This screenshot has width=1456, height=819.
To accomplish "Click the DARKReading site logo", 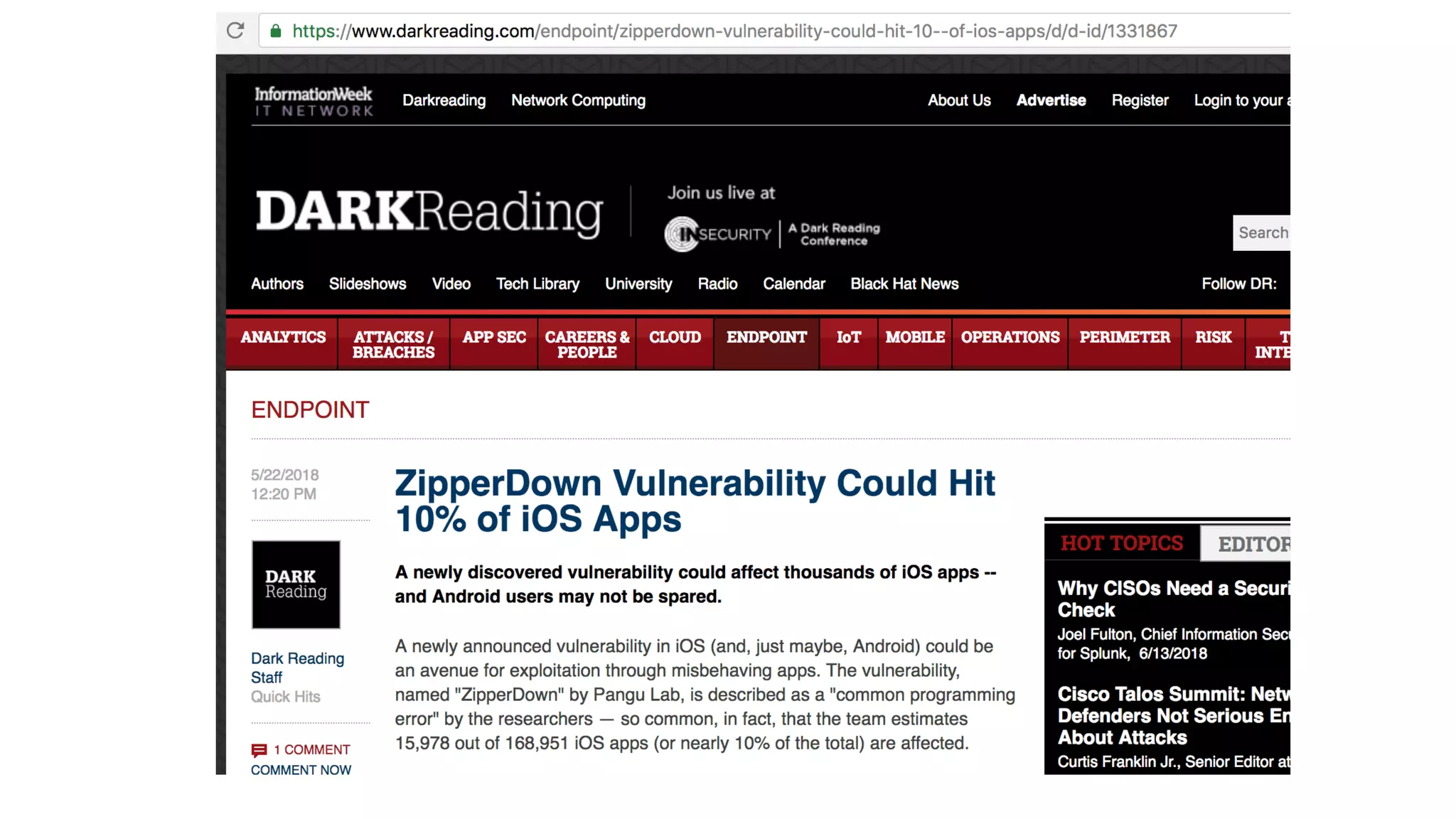I will 429,212.
